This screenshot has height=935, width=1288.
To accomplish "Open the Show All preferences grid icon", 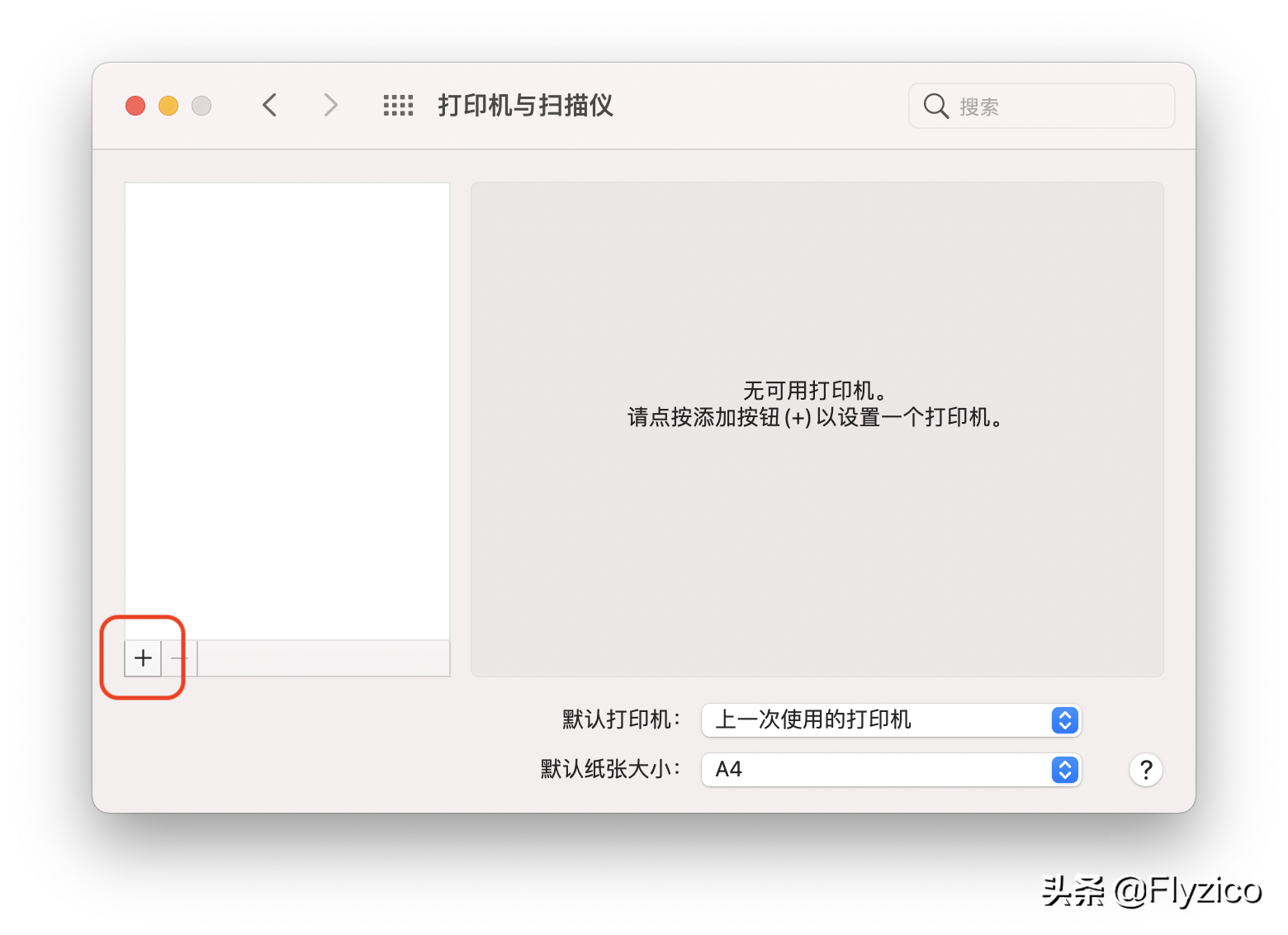I will 398,105.
